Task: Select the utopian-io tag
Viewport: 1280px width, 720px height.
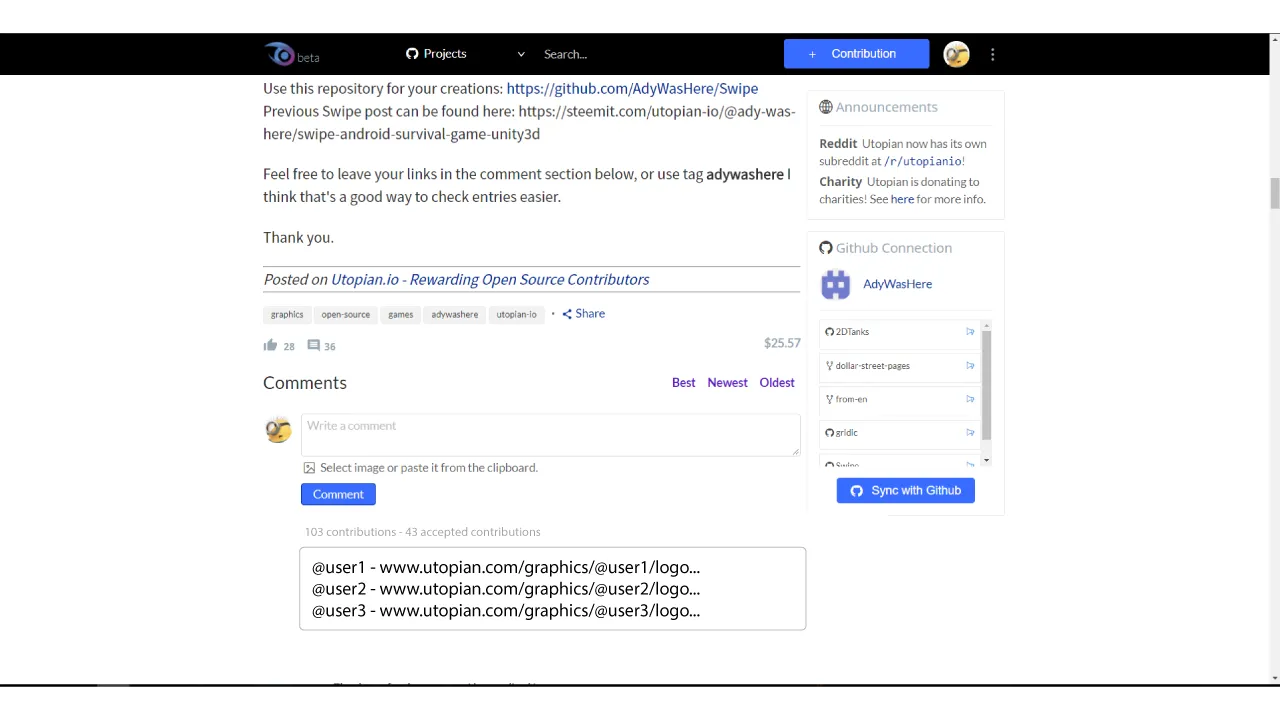Action: (x=517, y=314)
